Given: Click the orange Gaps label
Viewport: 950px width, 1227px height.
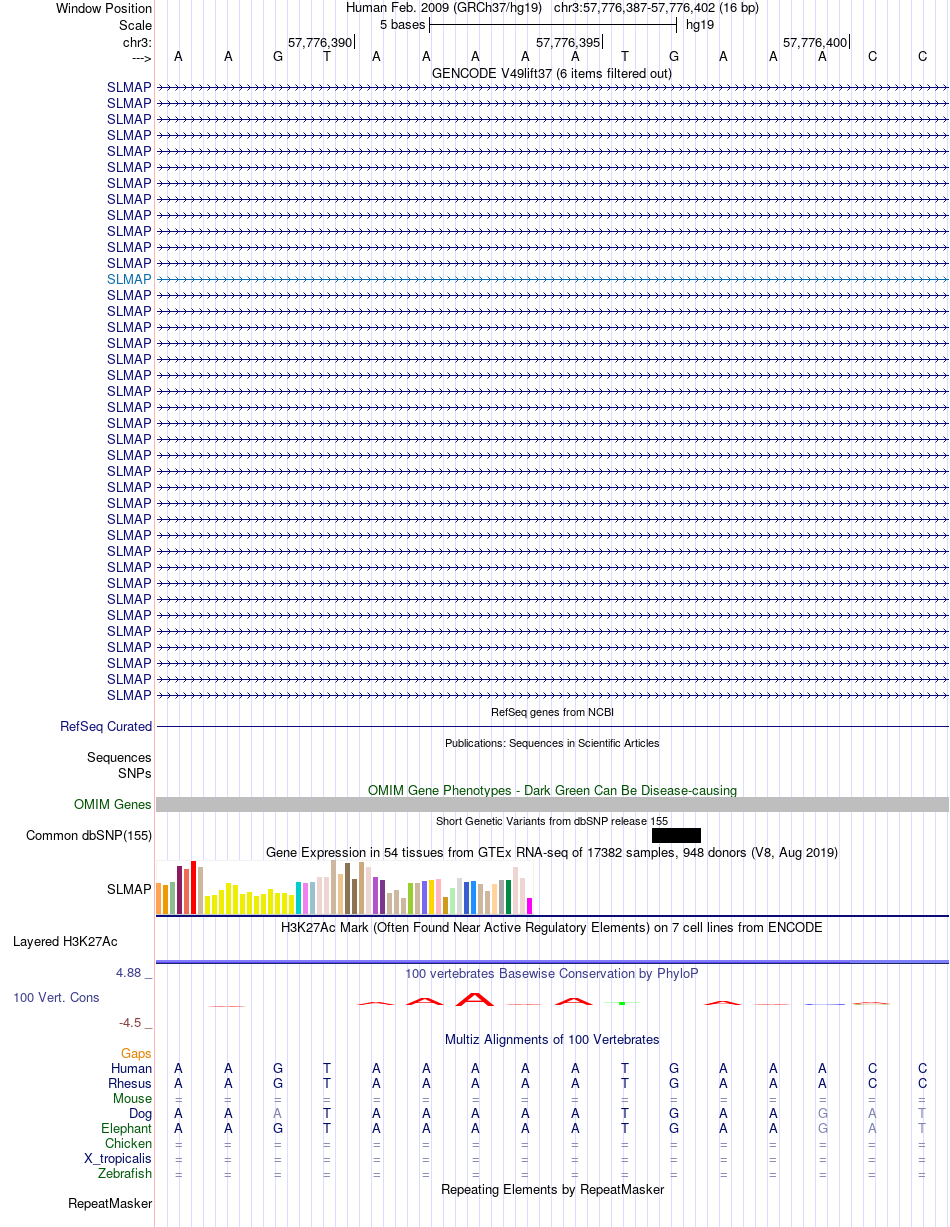Looking at the screenshot, I should (136, 1054).
